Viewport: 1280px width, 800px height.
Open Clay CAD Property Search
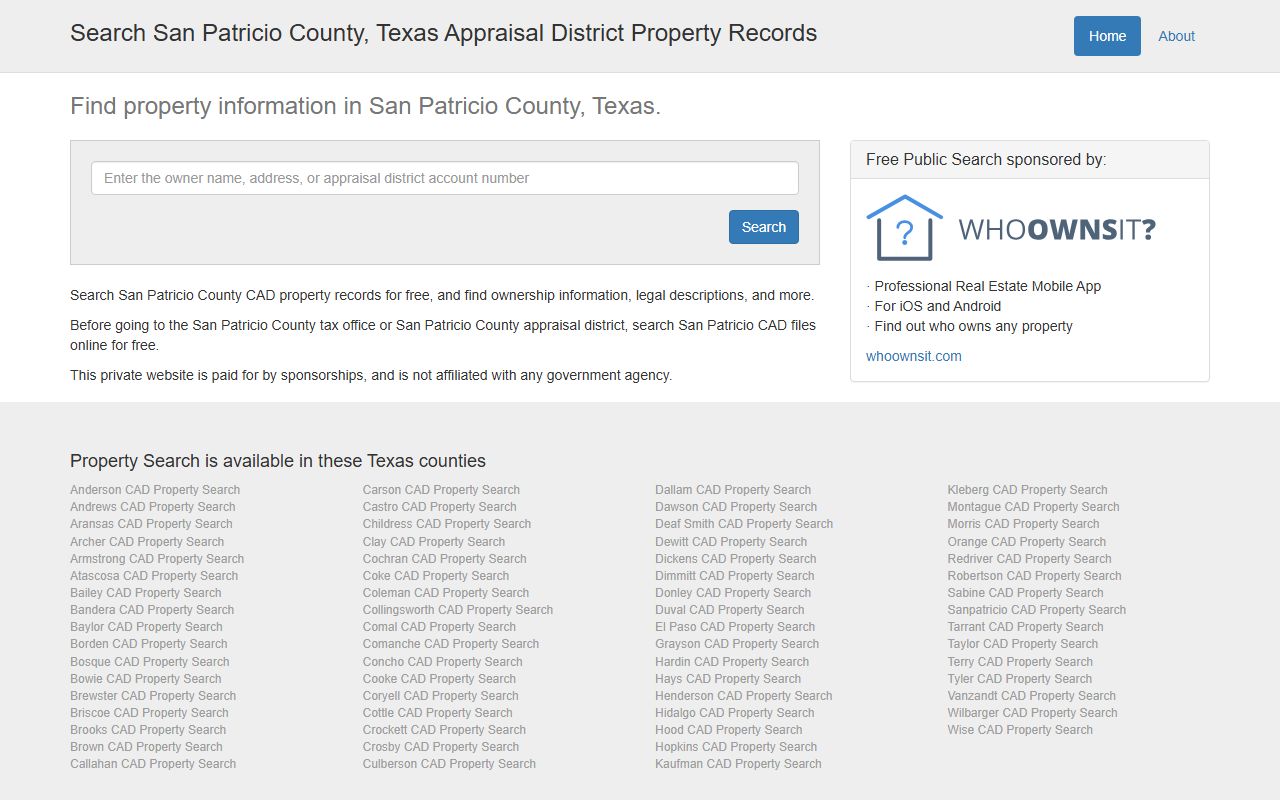coord(434,542)
